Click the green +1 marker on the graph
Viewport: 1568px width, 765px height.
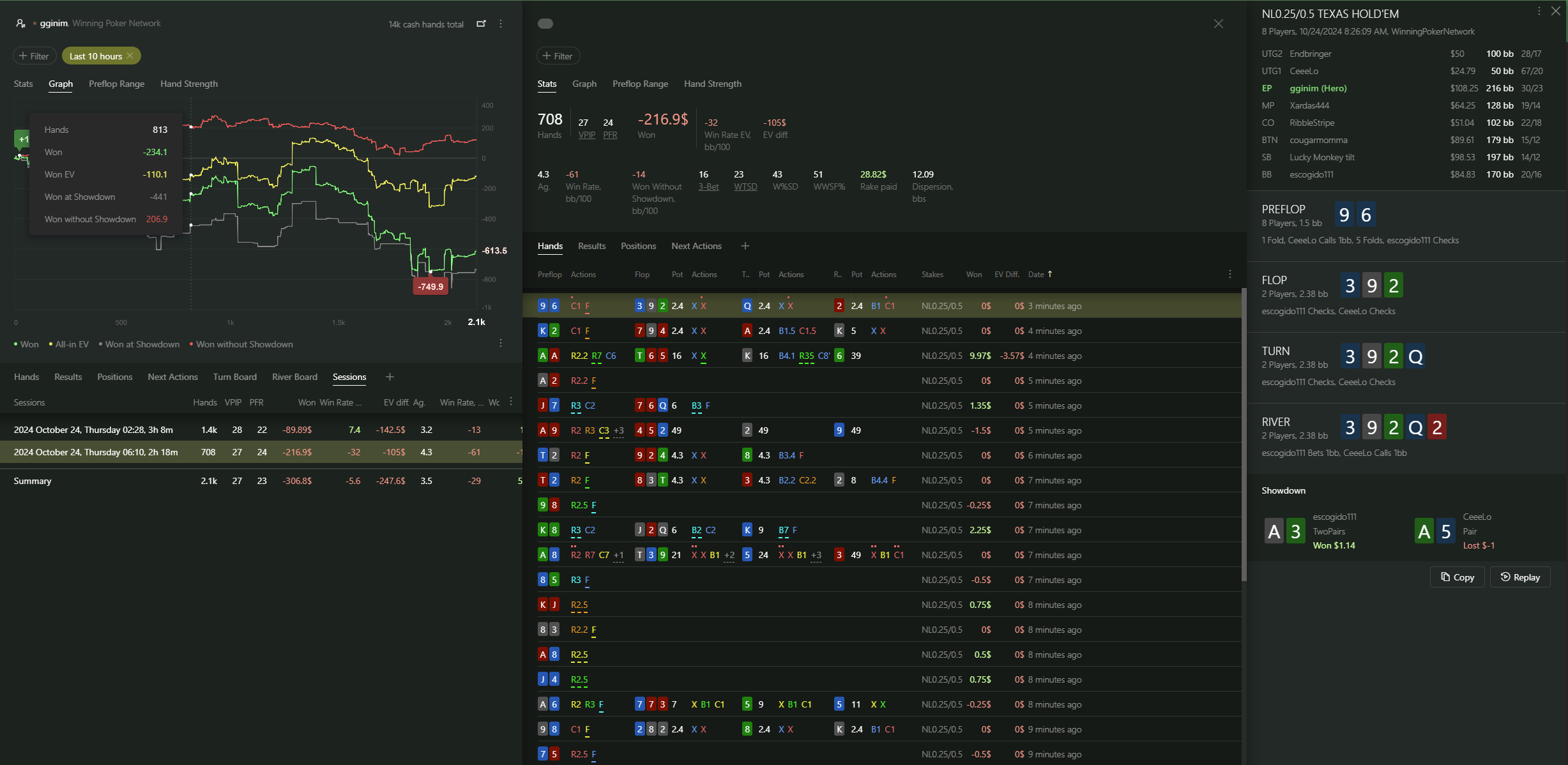[22, 139]
